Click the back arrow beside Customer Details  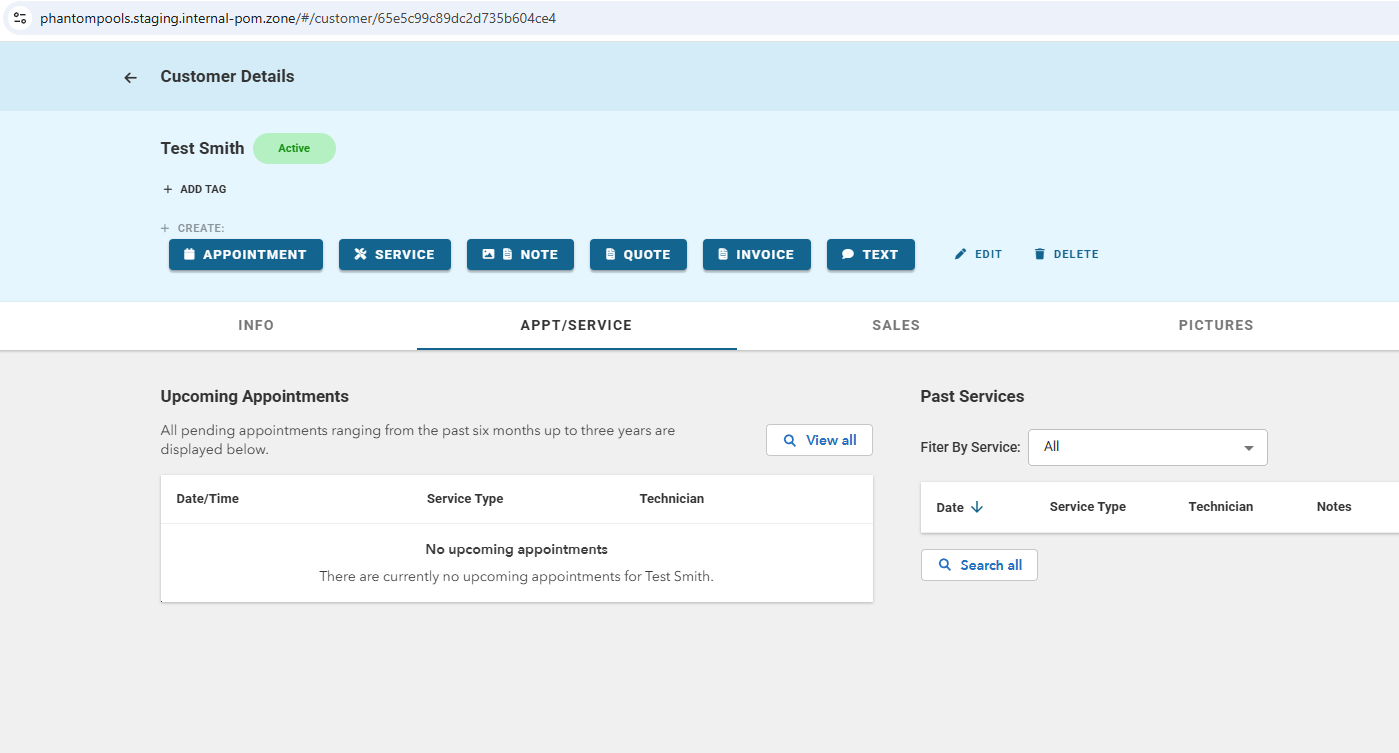(130, 77)
